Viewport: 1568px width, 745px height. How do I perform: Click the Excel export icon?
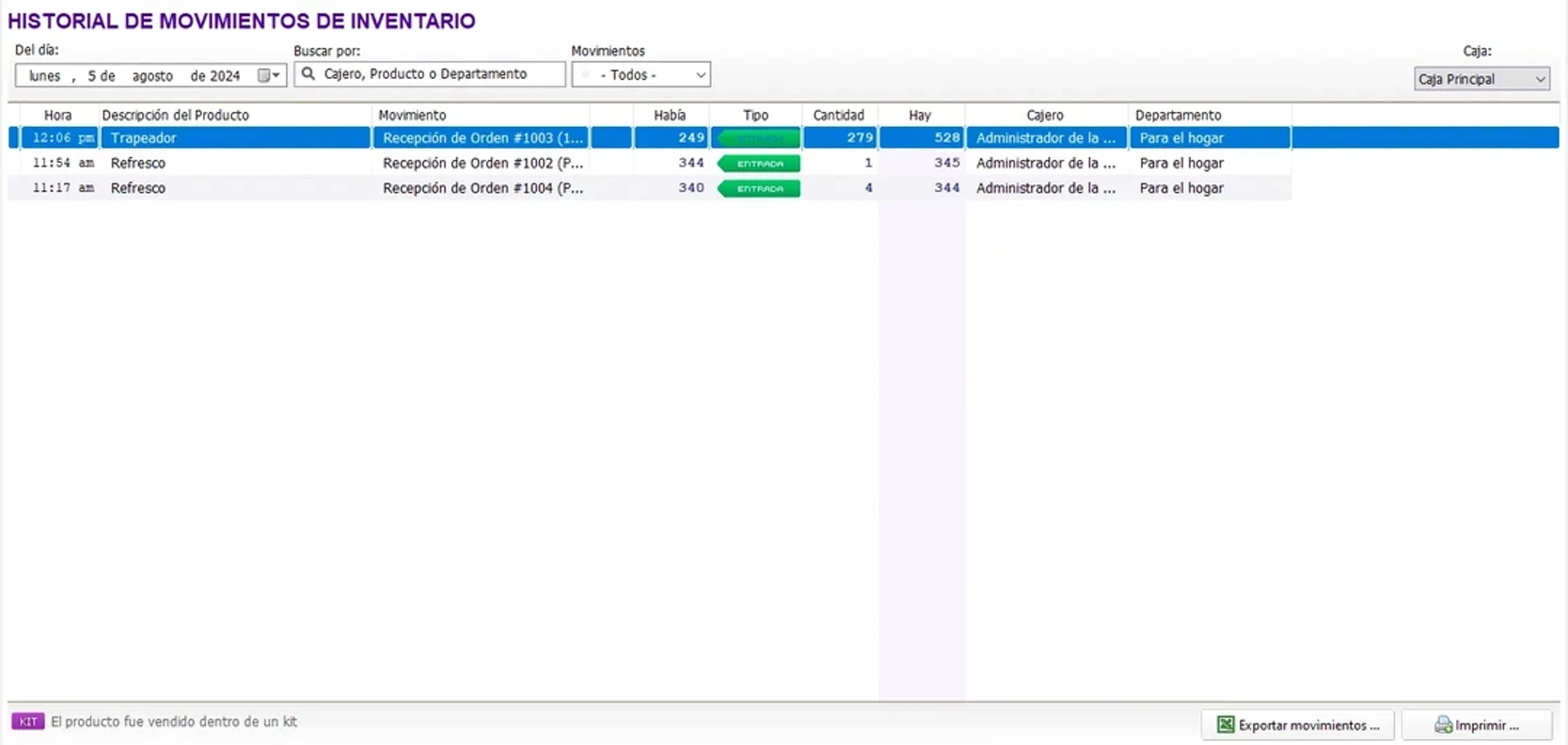click(1226, 724)
